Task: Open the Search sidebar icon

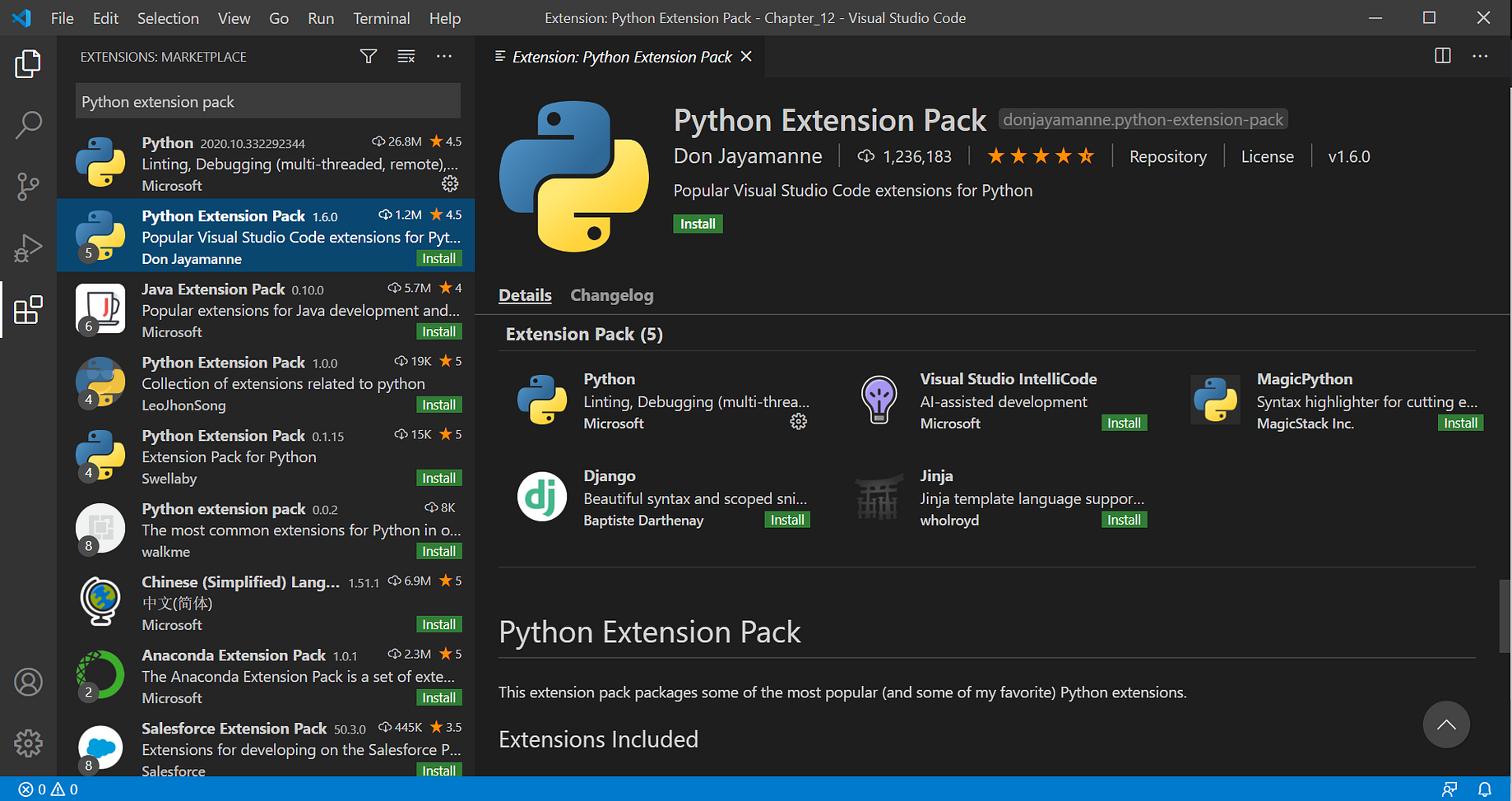Action: pos(28,125)
